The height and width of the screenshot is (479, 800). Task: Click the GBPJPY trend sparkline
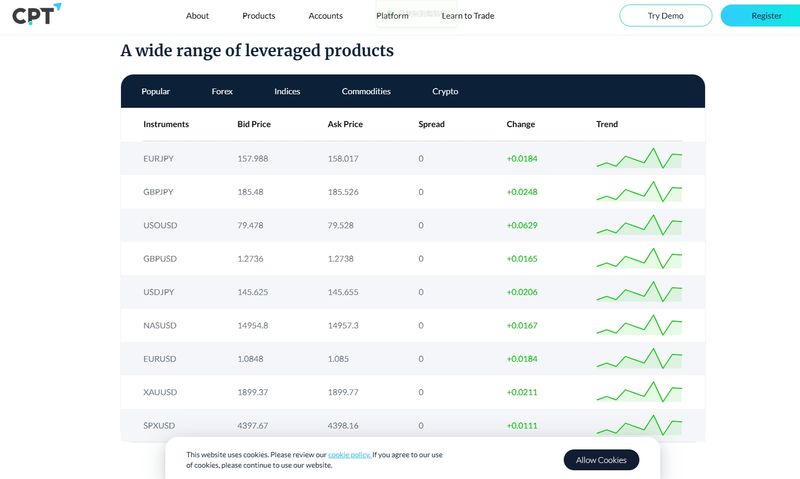point(639,191)
